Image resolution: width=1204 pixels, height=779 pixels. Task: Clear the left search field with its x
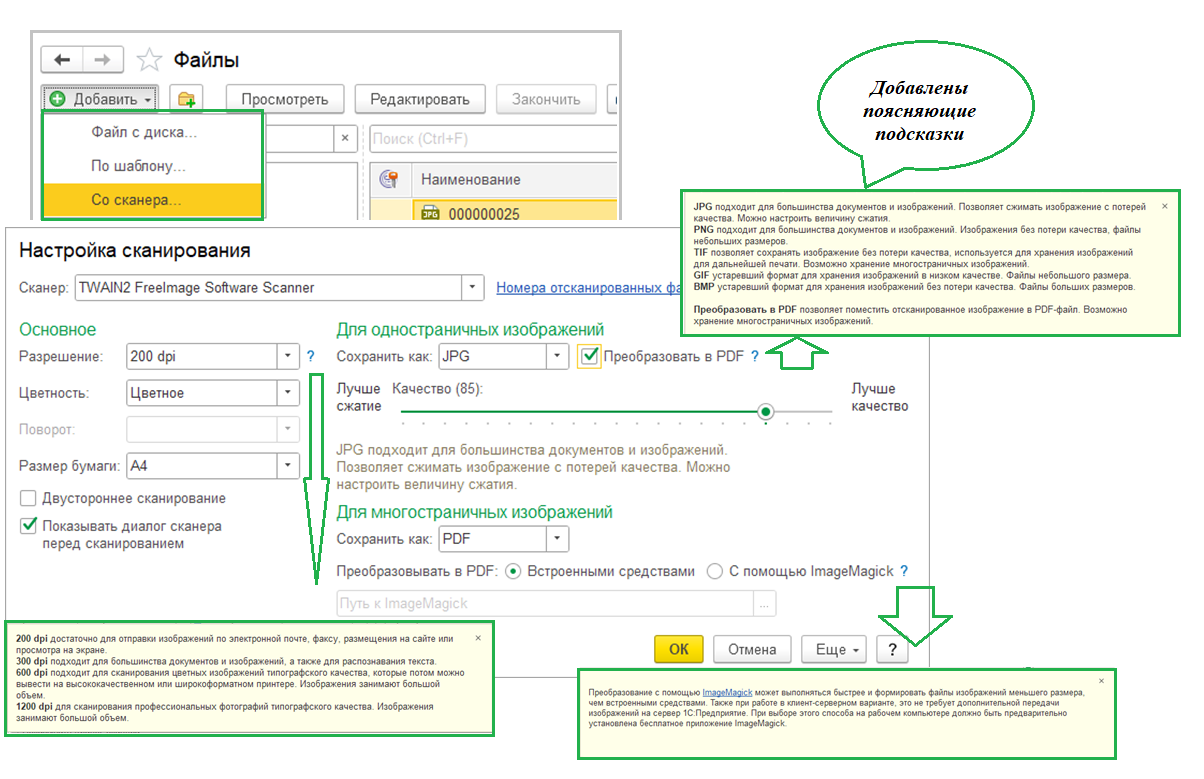pyautogui.click(x=345, y=138)
